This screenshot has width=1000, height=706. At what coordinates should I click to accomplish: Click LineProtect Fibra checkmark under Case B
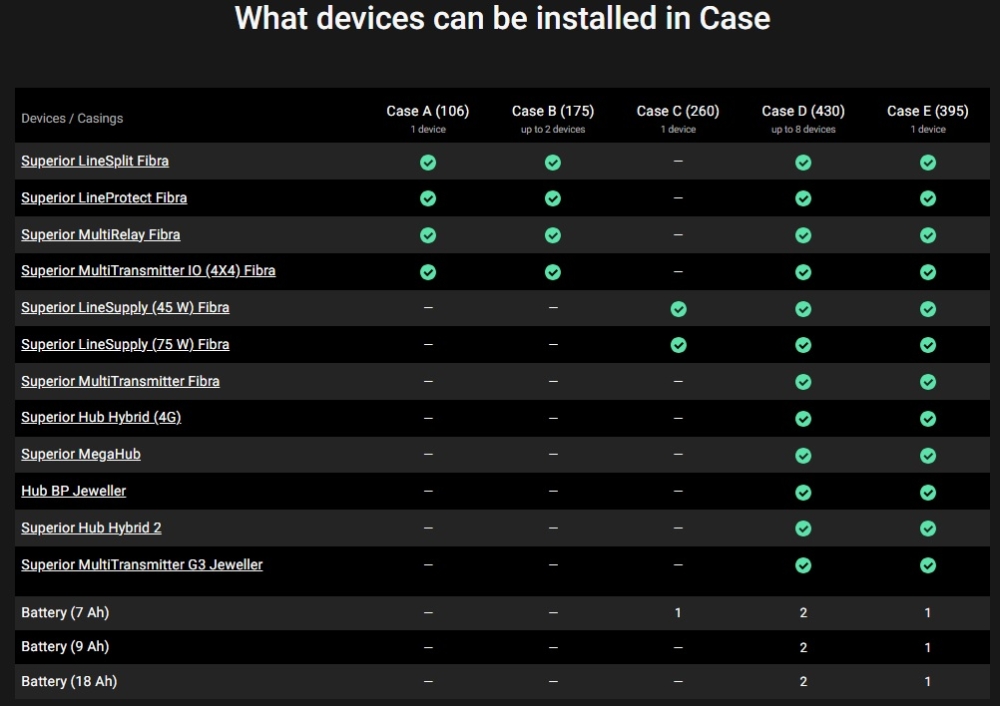553,198
